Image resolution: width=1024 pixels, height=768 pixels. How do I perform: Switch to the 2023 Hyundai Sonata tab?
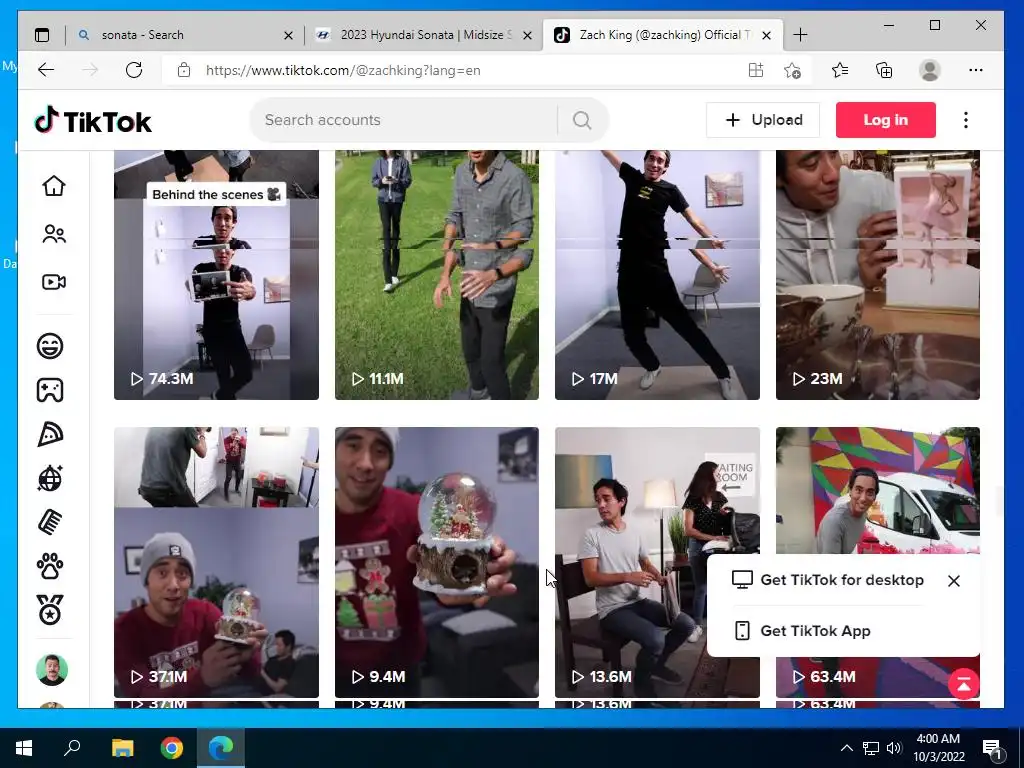pyautogui.click(x=424, y=35)
